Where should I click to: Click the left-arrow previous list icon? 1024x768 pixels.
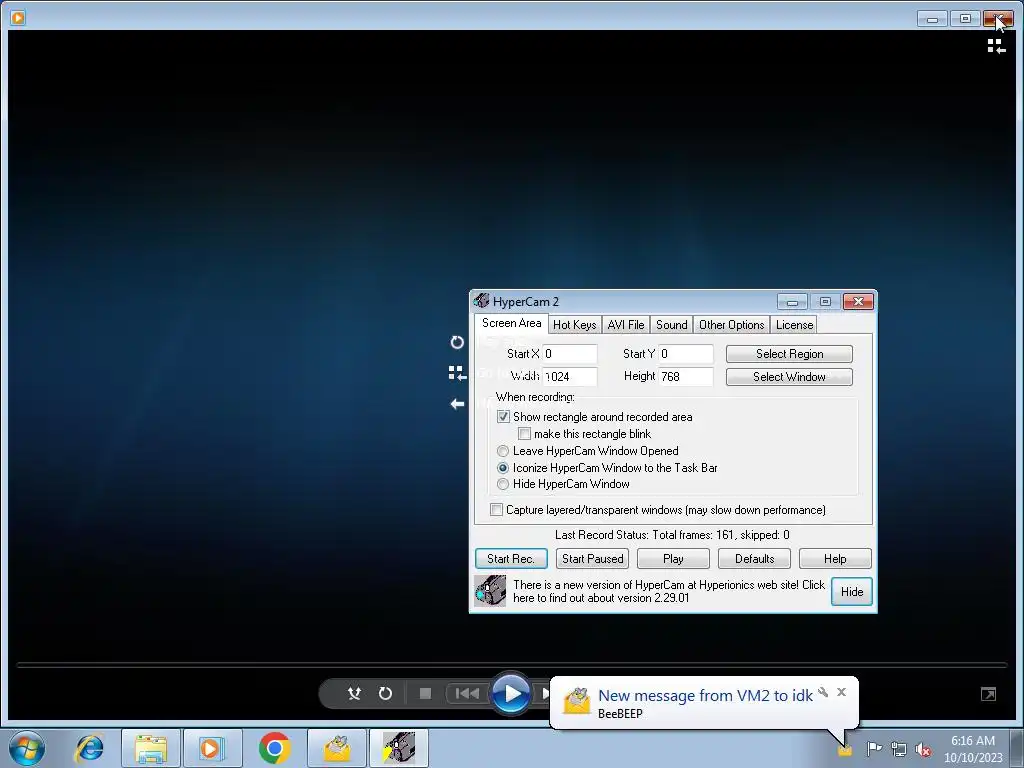(x=457, y=404)
